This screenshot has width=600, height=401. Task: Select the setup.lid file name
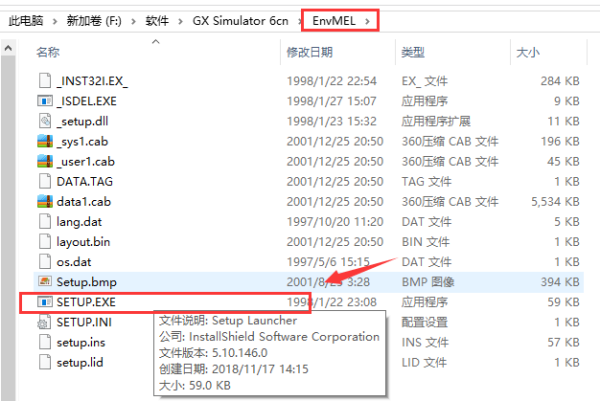pyautogui.click(x=80, y=362)
